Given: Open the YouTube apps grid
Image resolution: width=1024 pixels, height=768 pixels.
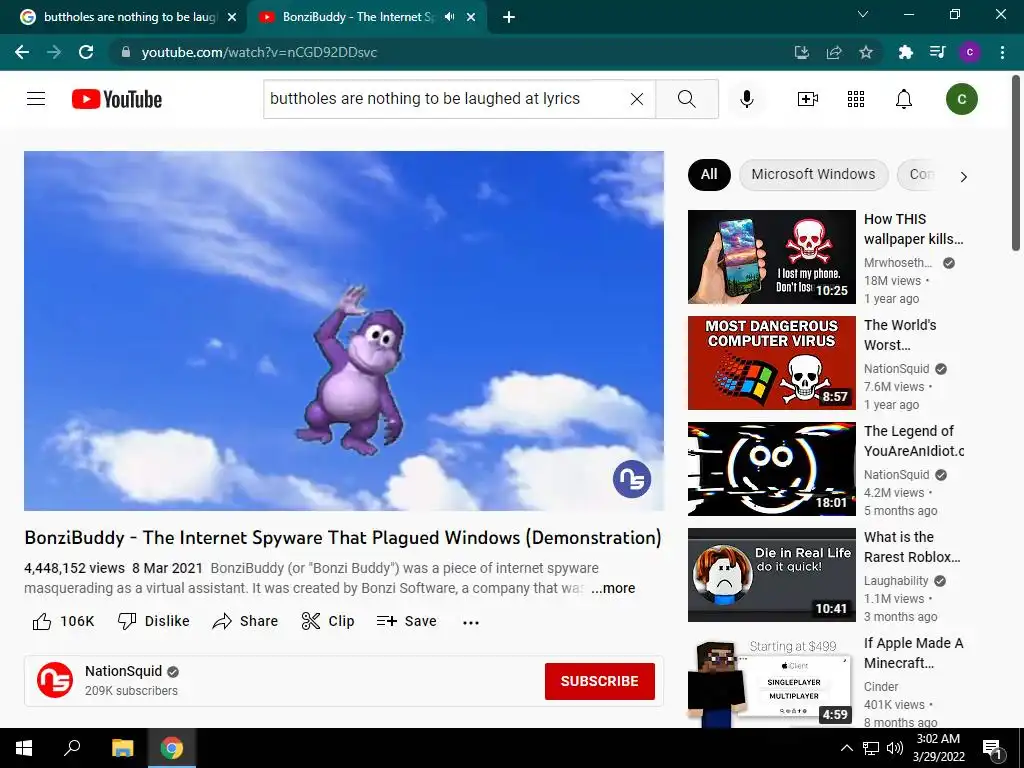Looking at the screenshot, I should pyautogui.click(x=856, y=99).
